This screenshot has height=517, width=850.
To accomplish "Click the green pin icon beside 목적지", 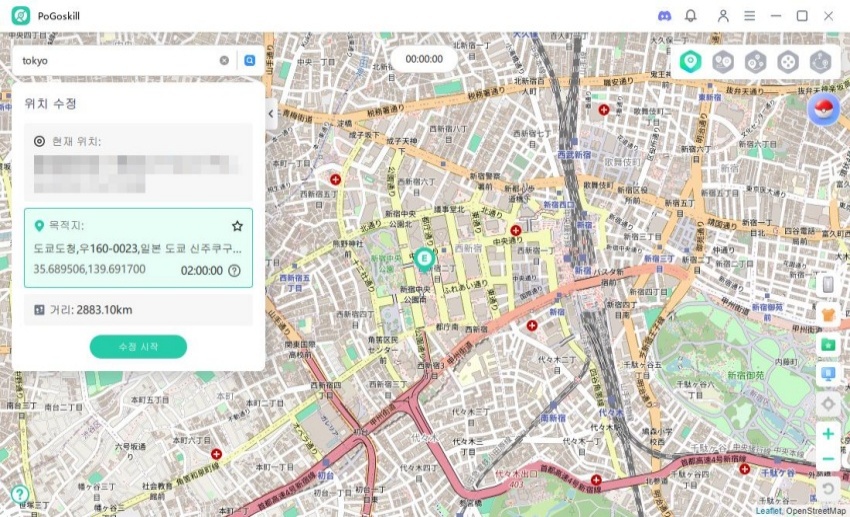I will tap(39, 226).
